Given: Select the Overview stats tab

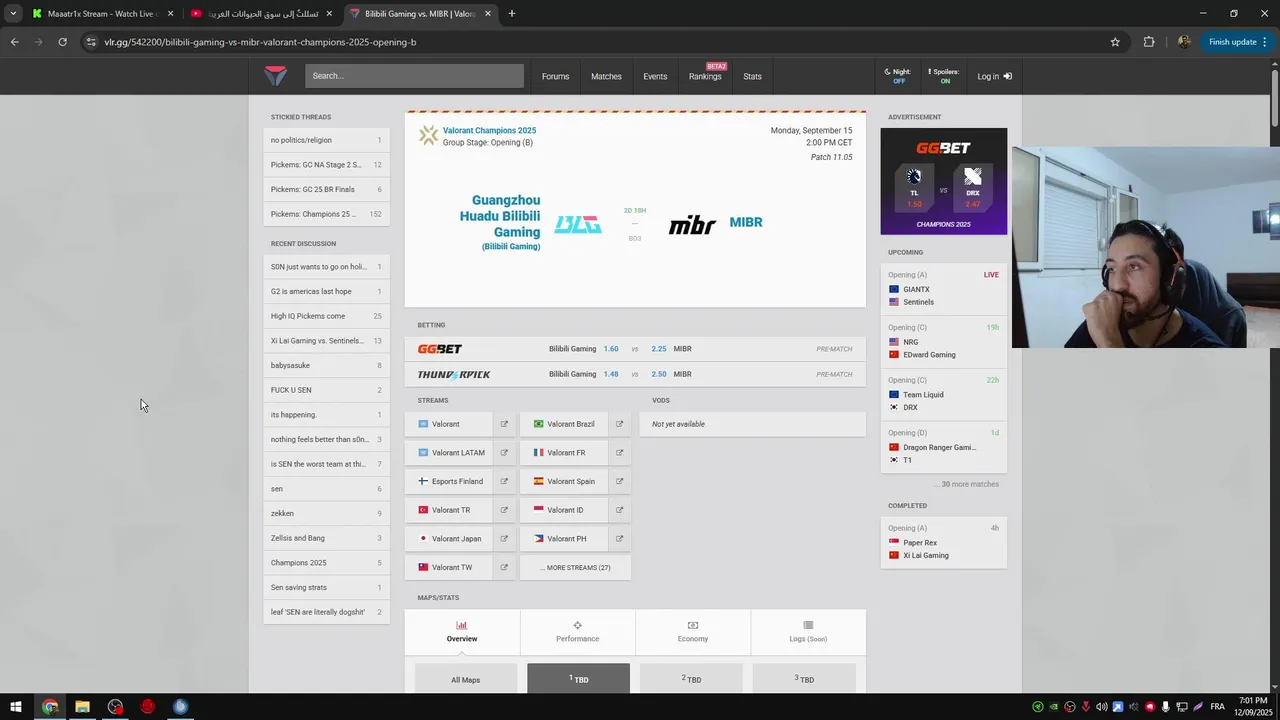Looking at the screenshot, I should click(x=462, y=632).
